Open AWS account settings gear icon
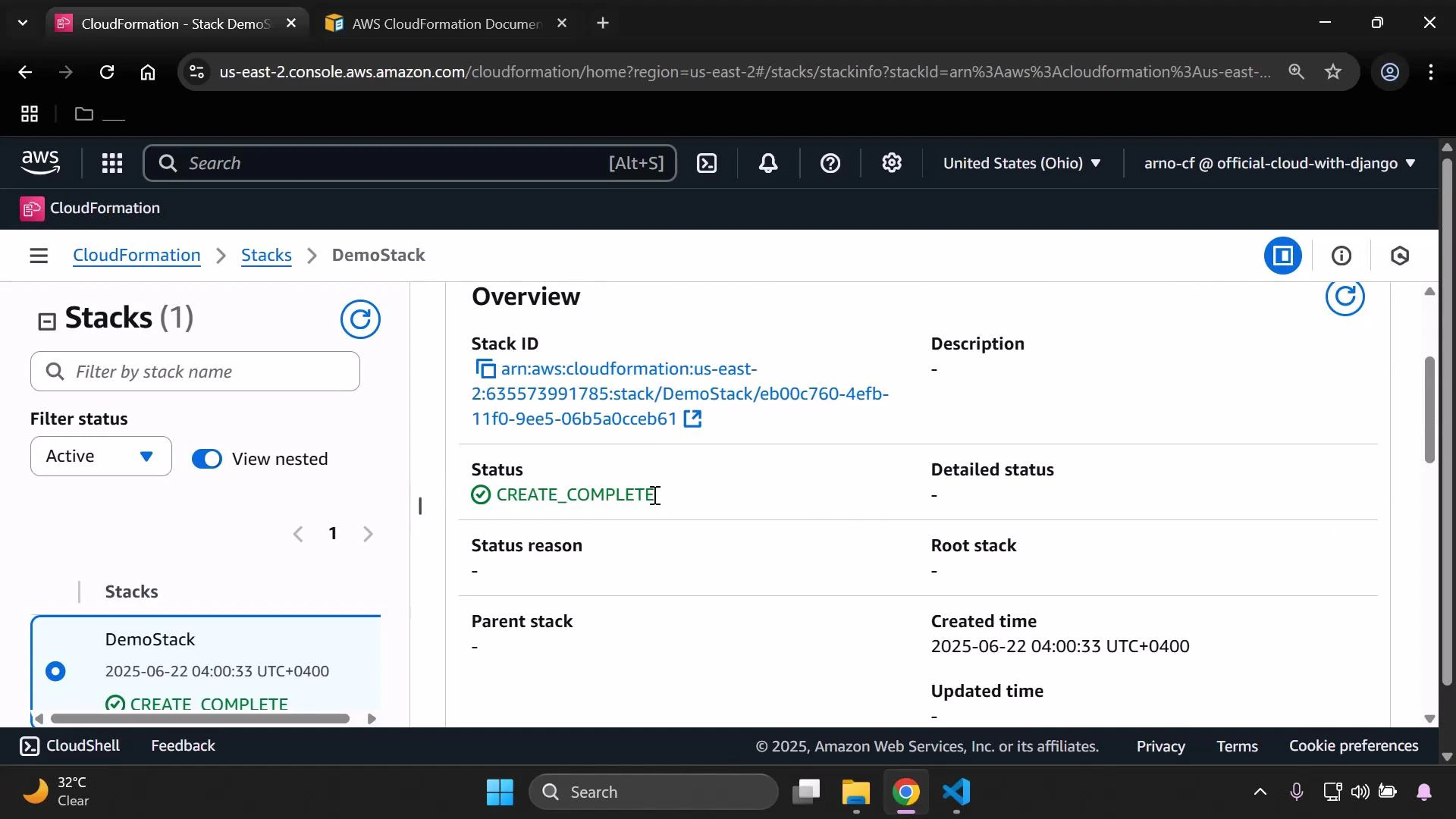This screenshot has width=1456, height=819. coord(892,163)
